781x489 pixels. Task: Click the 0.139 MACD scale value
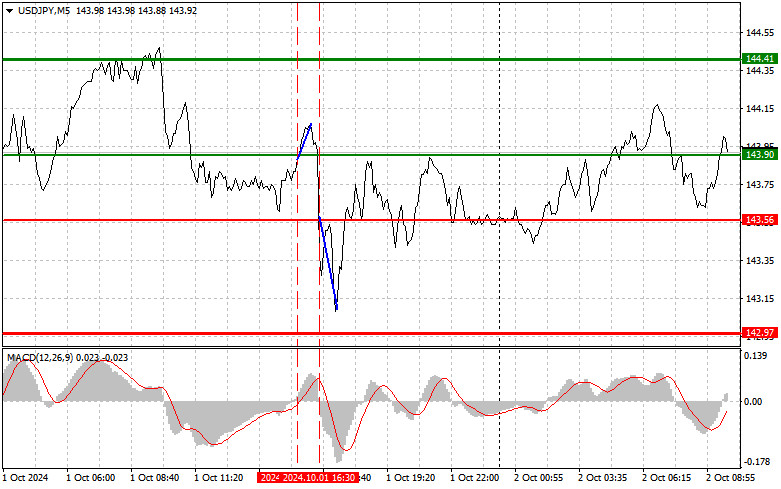755,356
